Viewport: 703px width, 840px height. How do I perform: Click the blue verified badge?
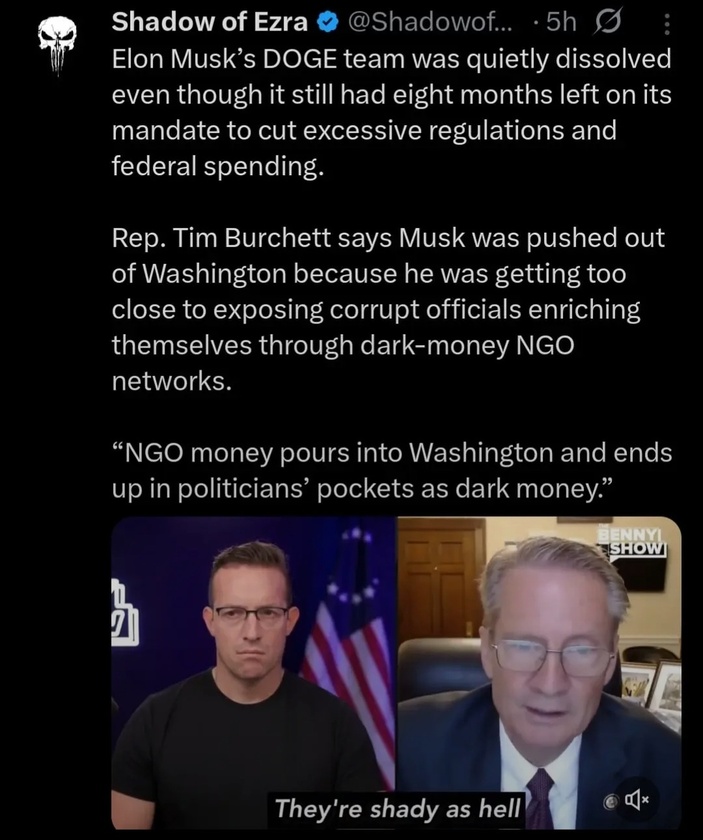327,22
